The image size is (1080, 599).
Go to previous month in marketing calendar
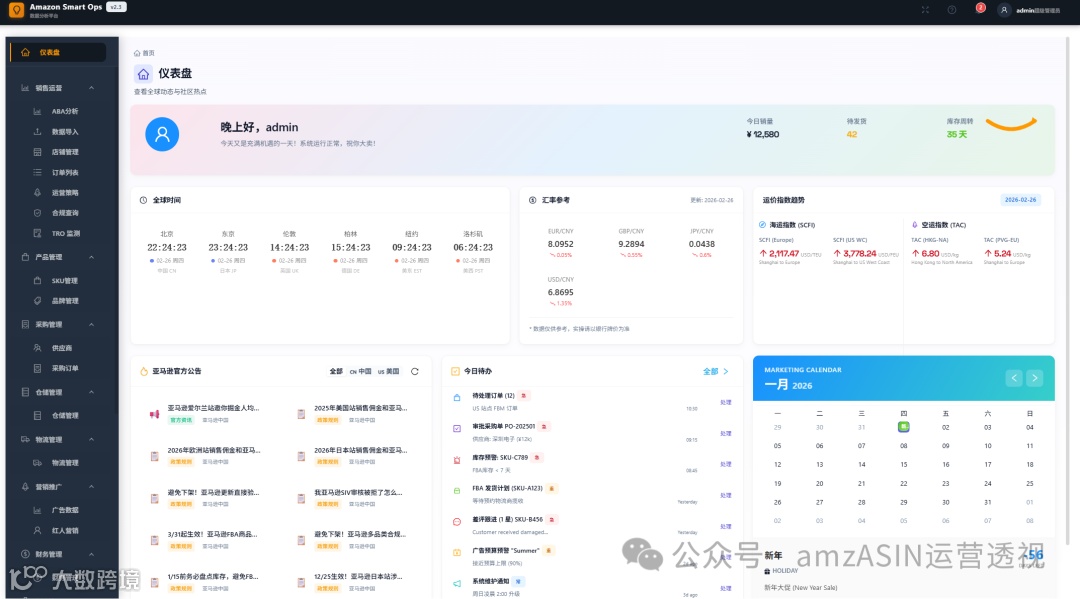tap(1014, 378)
